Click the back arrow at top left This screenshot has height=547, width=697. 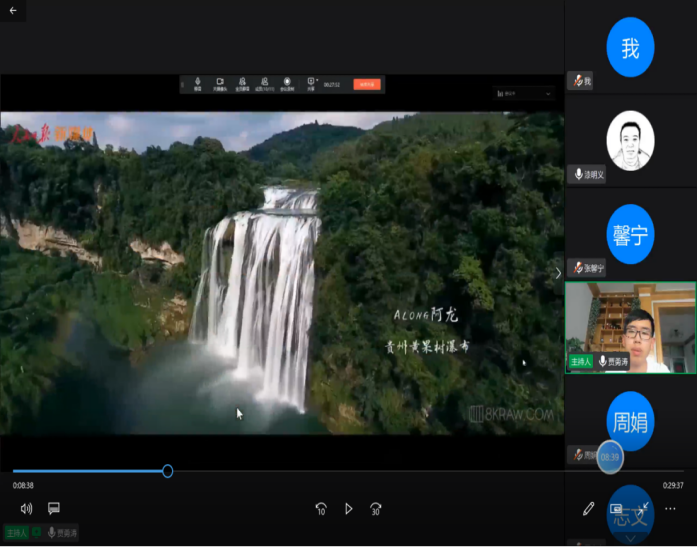tap(13, 10)
